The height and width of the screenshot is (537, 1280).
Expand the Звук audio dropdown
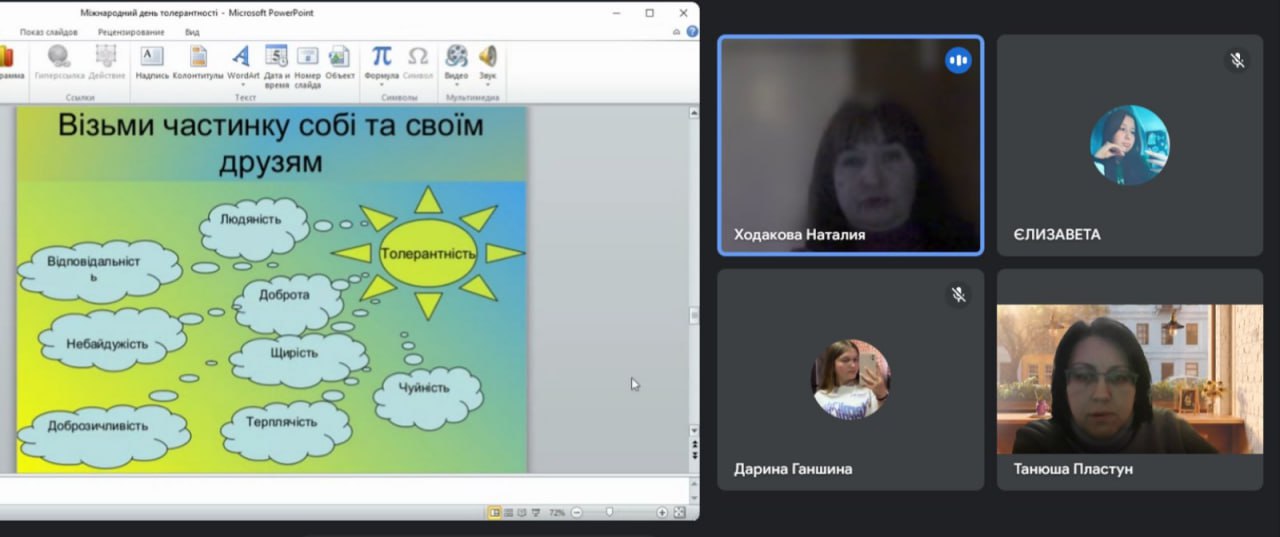(x=487, y=84)
